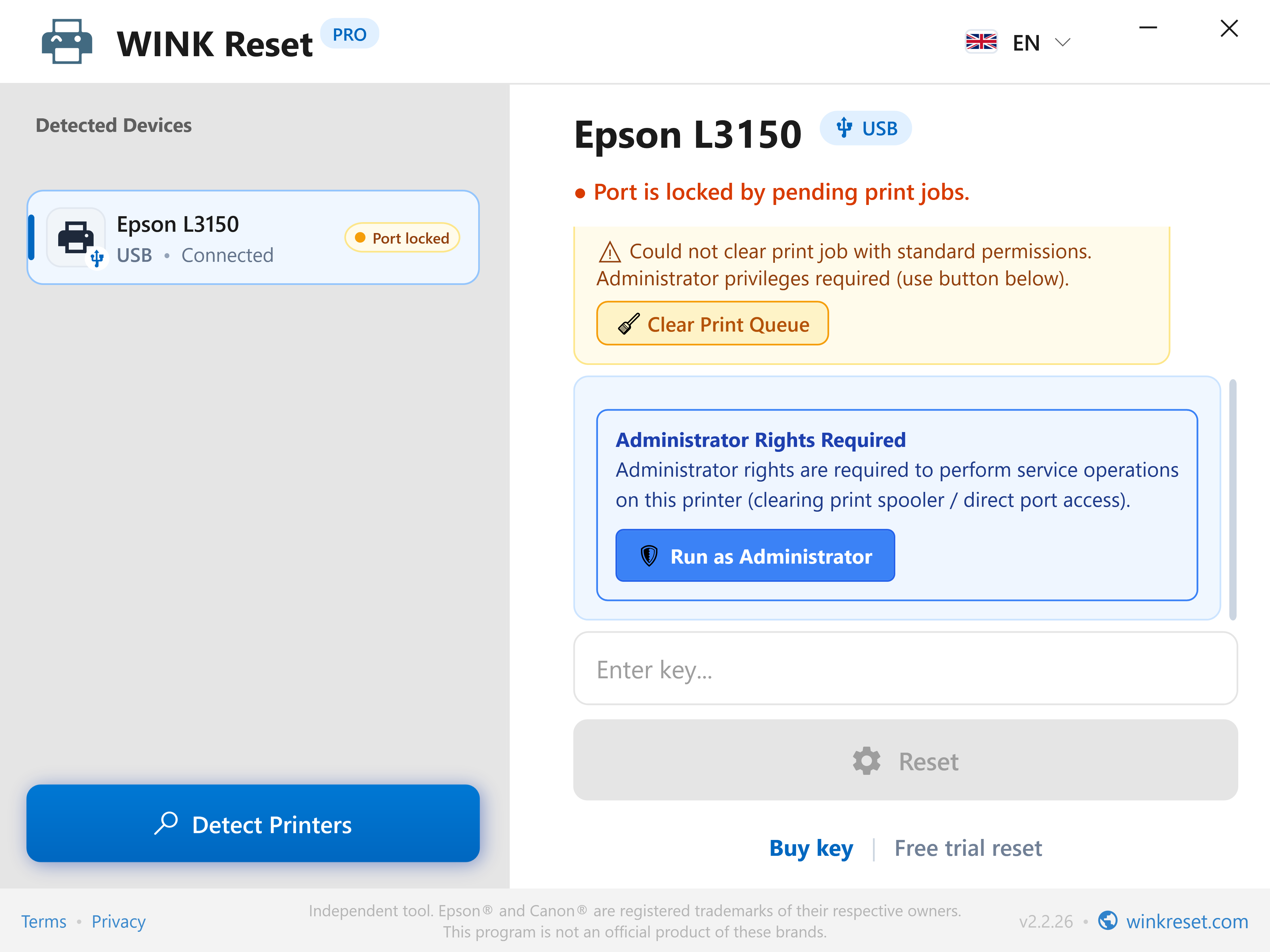
Task: Click the Administrator Rights Required heading
Action: [761, 440]
